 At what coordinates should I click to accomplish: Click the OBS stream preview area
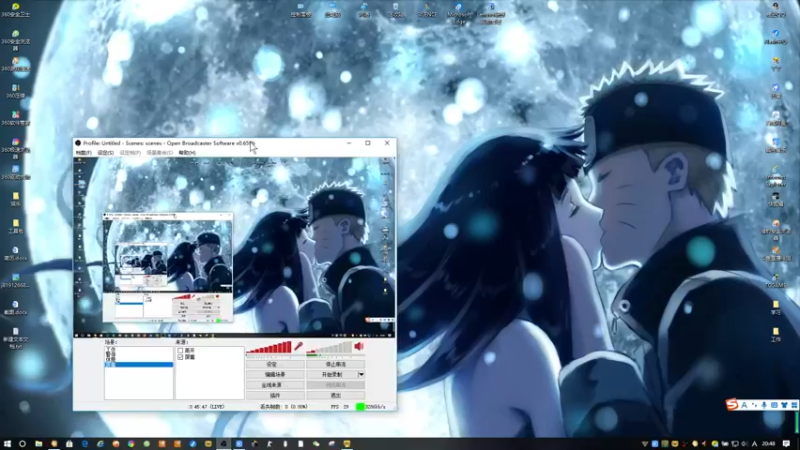point(235,247)
